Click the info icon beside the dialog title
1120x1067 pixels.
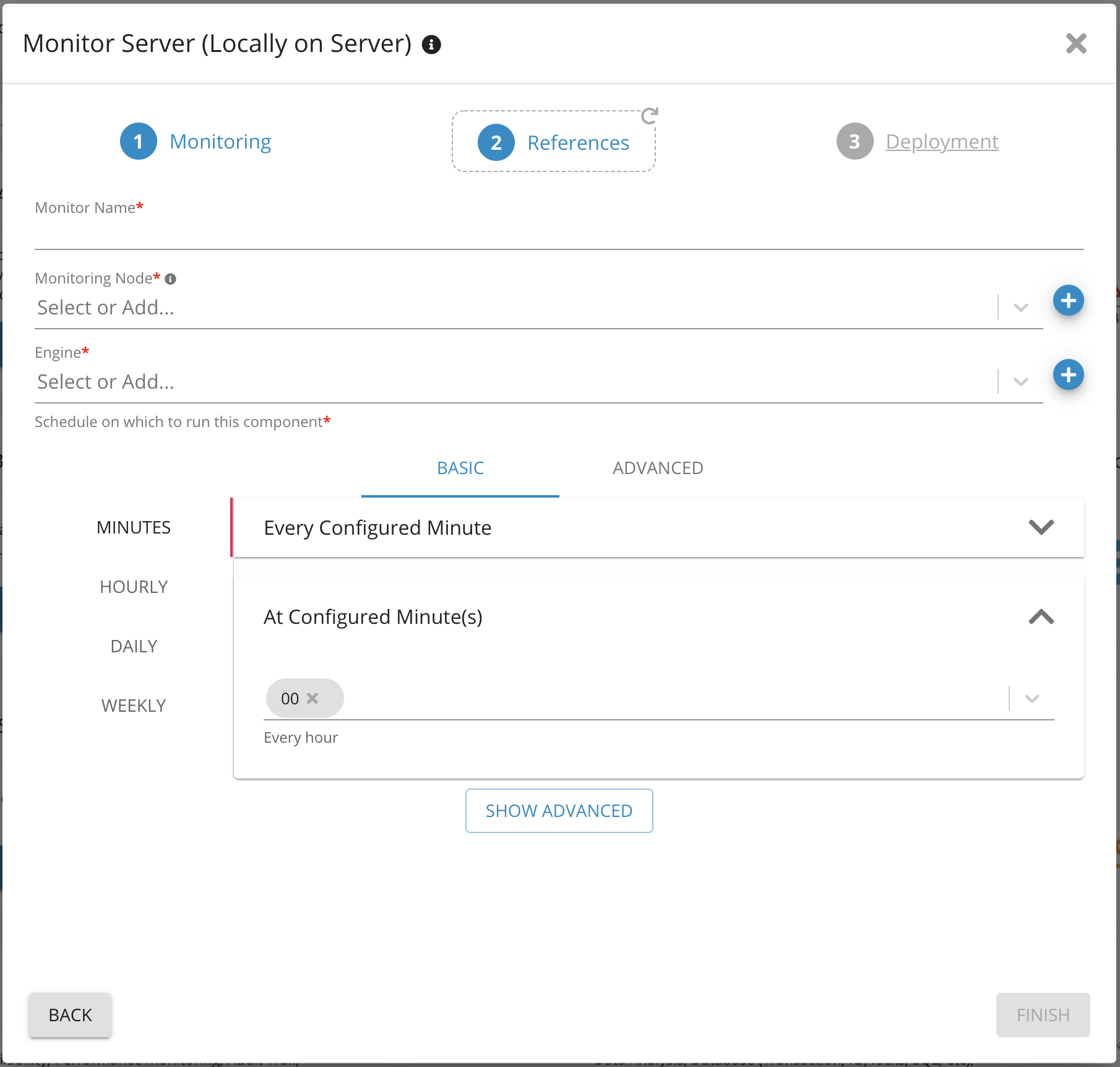(431, 45)
